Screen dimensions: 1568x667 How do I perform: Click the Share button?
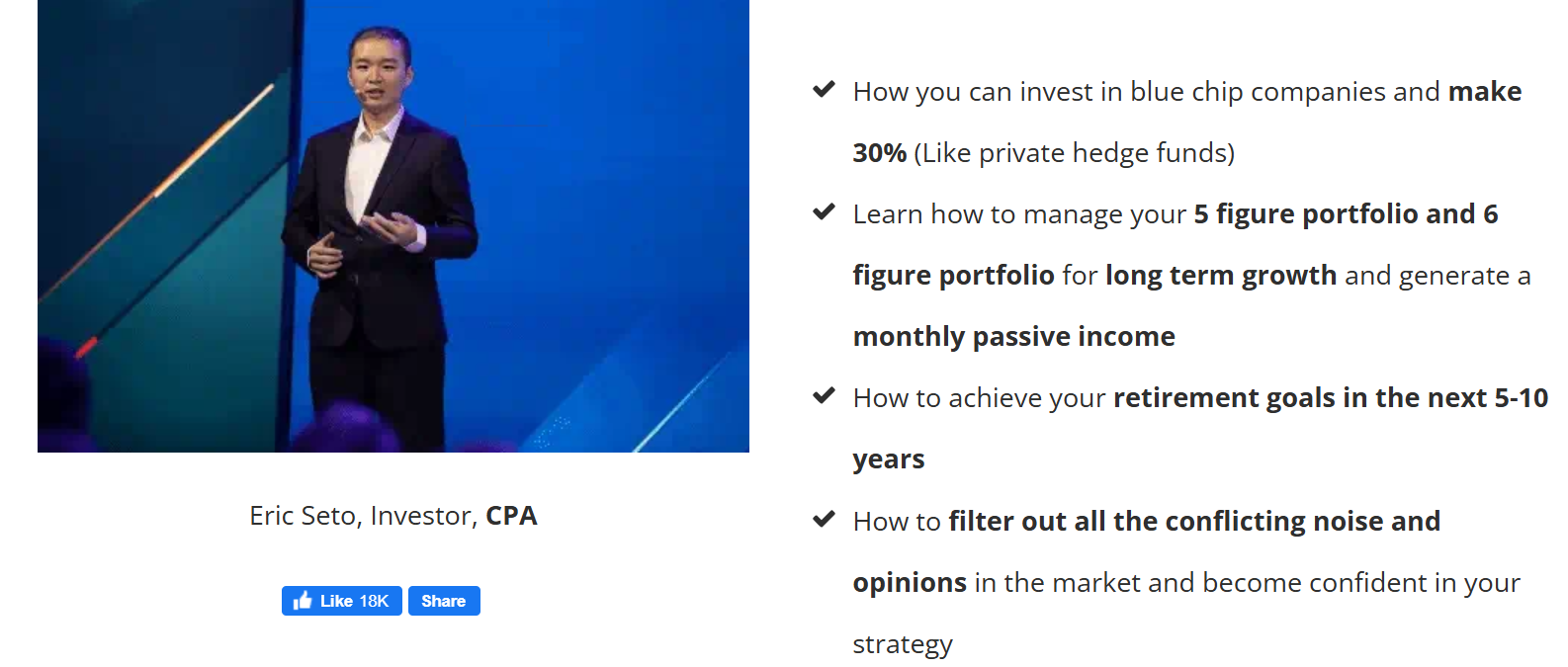[443, 600]
